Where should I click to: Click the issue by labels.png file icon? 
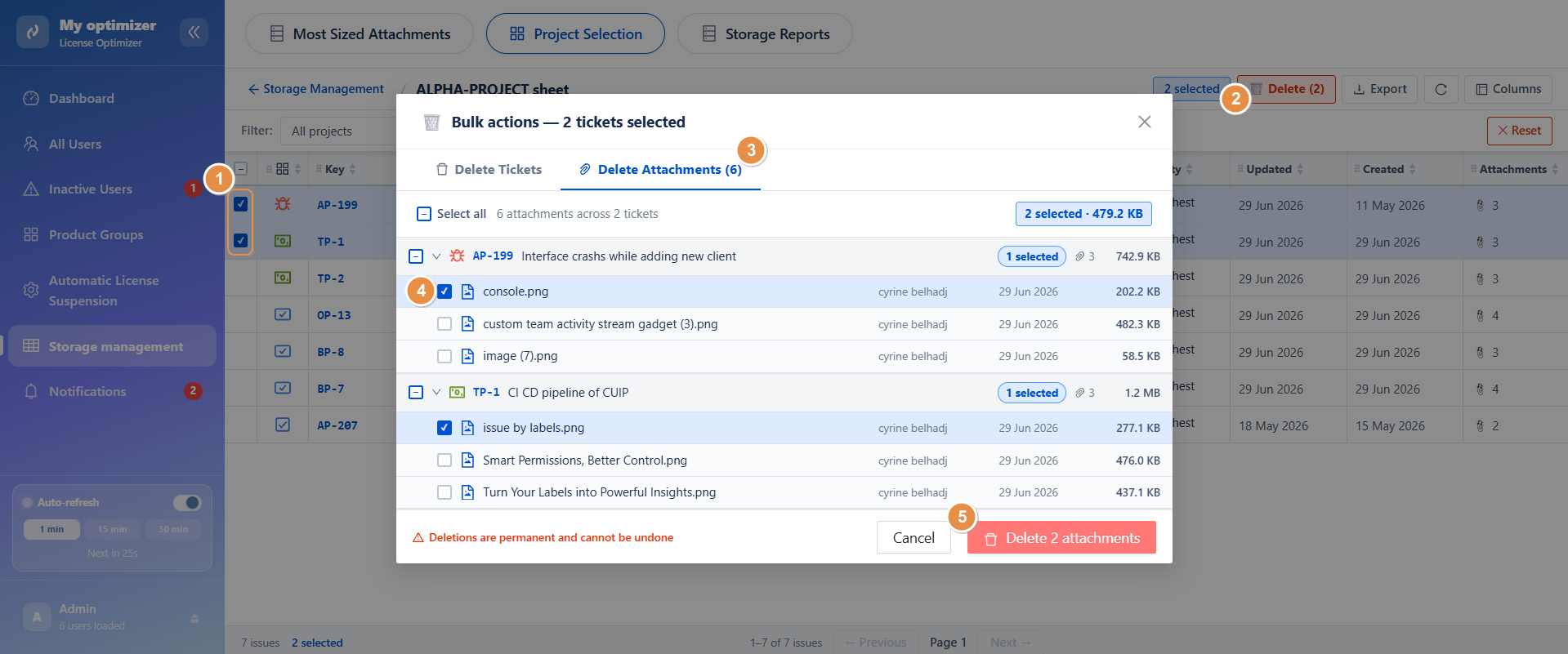coord(467,428)
